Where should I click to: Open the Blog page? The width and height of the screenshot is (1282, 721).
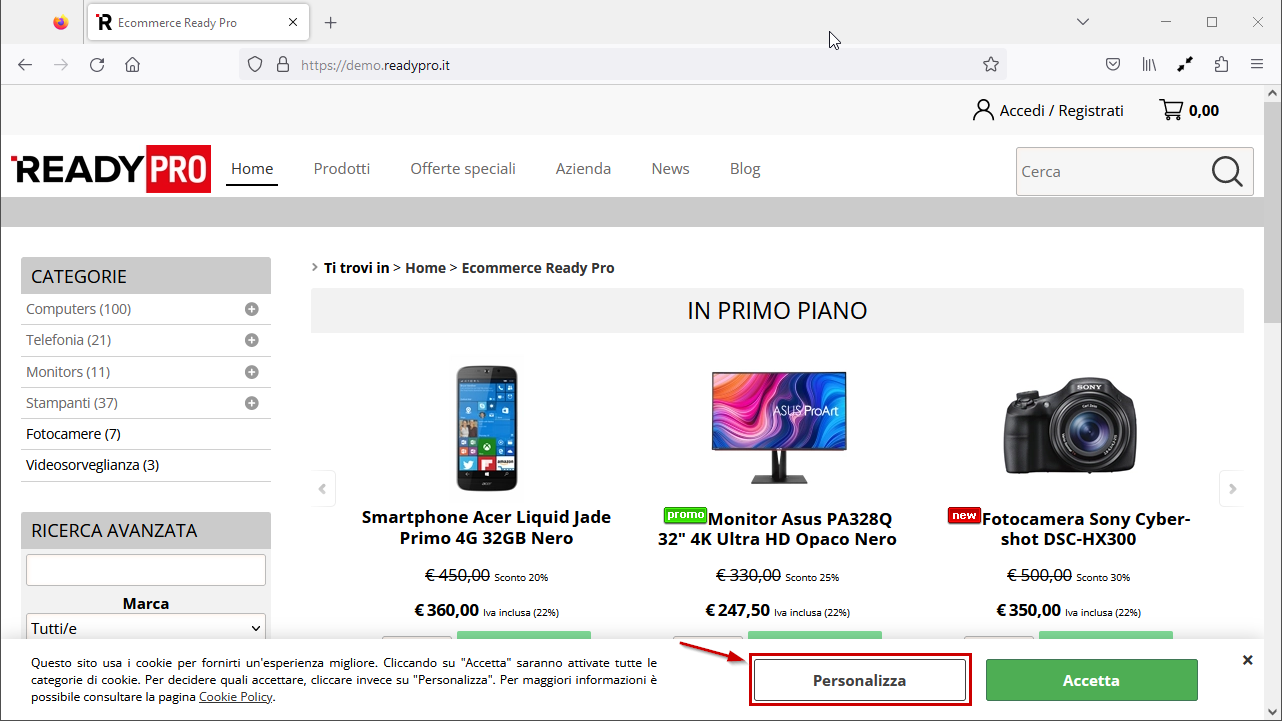[745, 169]
